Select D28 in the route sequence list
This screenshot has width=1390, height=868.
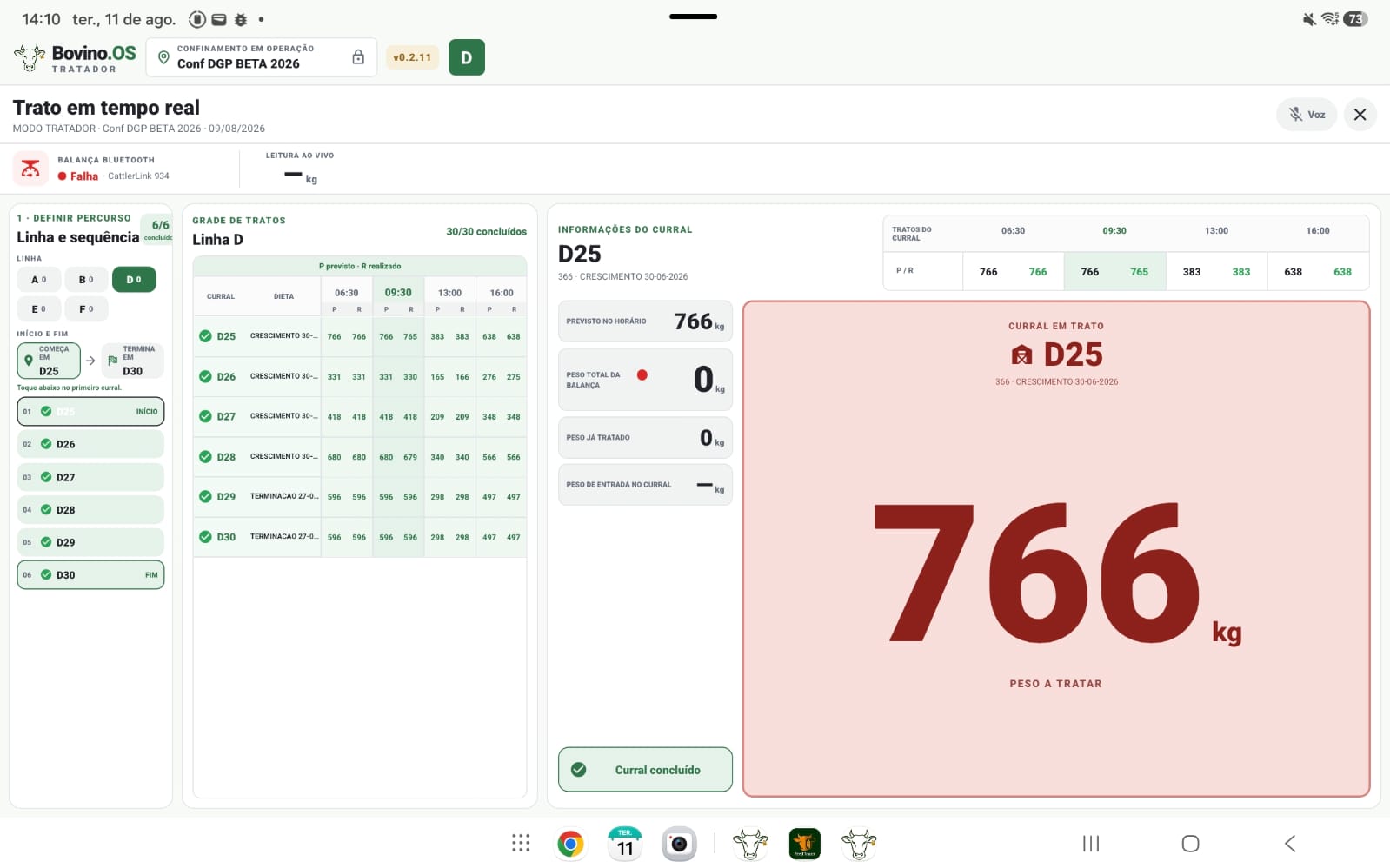[90, 510]
